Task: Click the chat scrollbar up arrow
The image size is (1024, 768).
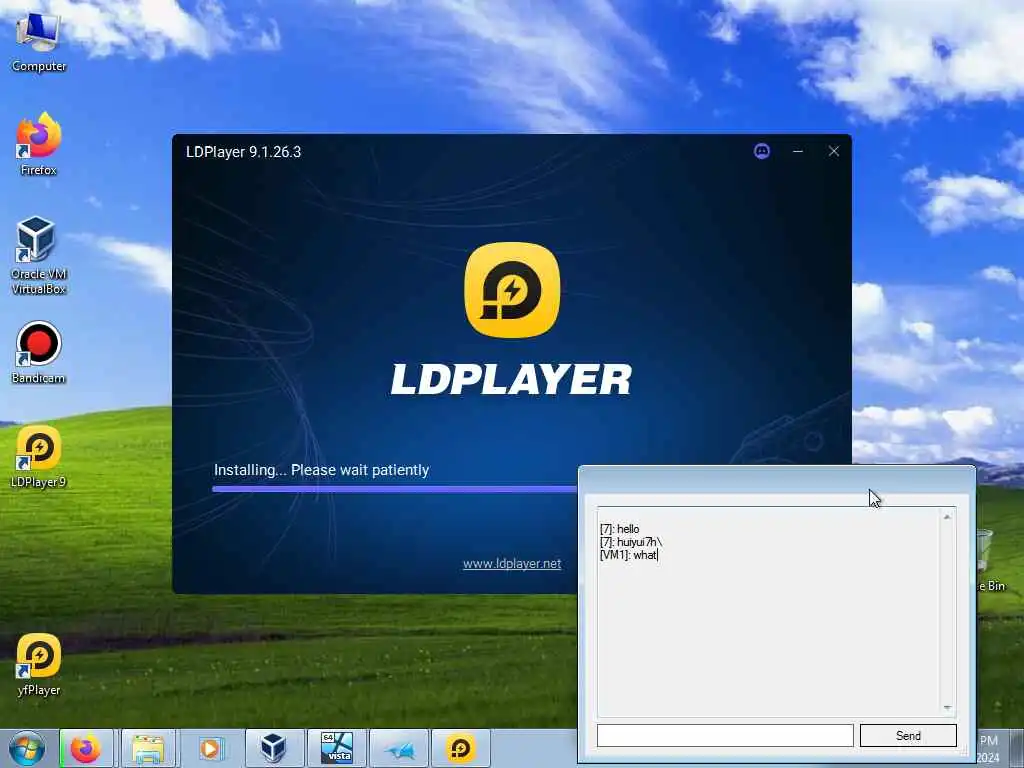Action: [947, 517]
